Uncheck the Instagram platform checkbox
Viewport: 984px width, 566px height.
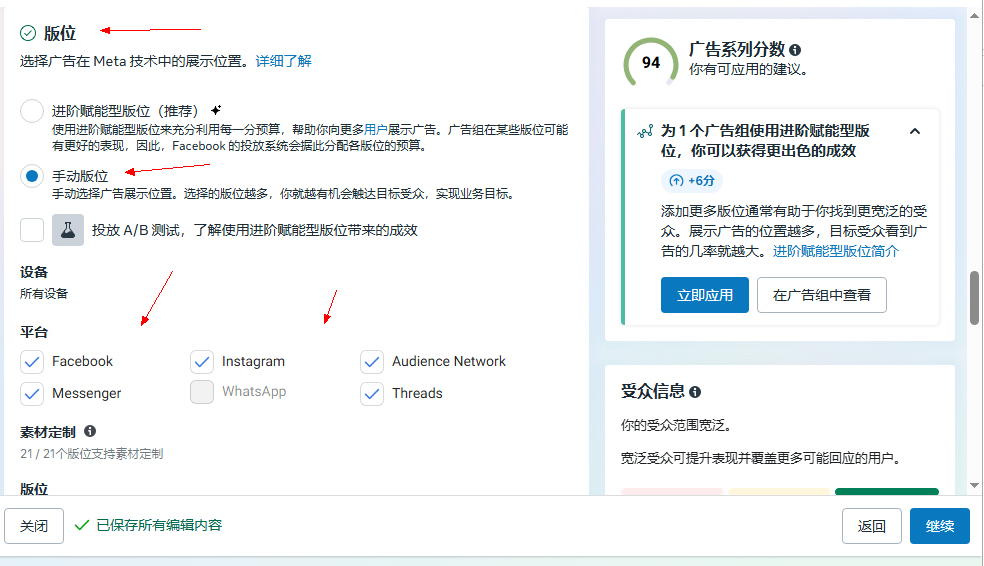202,361
